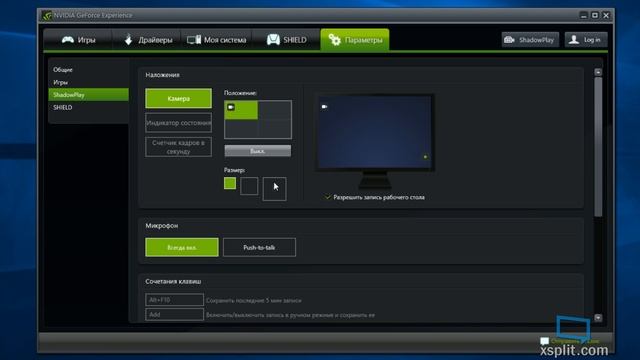Set camera position to top-left quadrant
This screenshot has height=360, width=640.
pyautogui.click(x=241, y=110)
